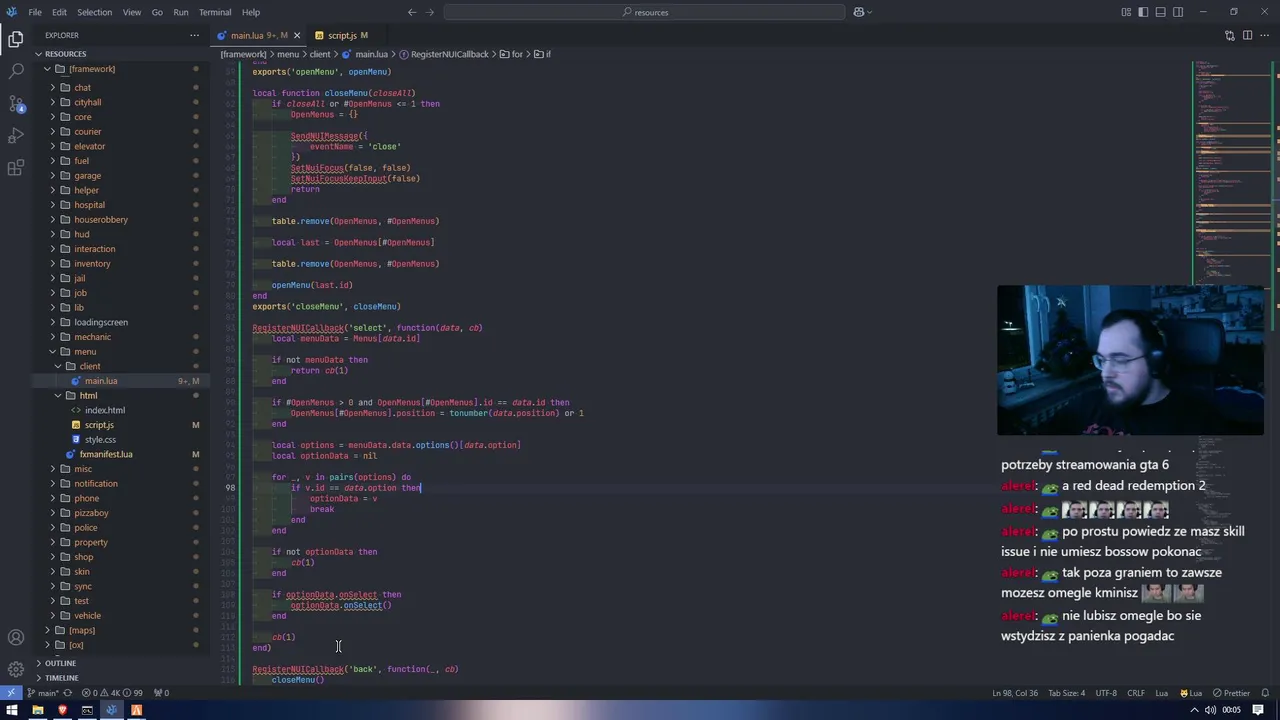Expand the OUTLINE section
The width and height of the screenshot is (1280, 720).
60,663
